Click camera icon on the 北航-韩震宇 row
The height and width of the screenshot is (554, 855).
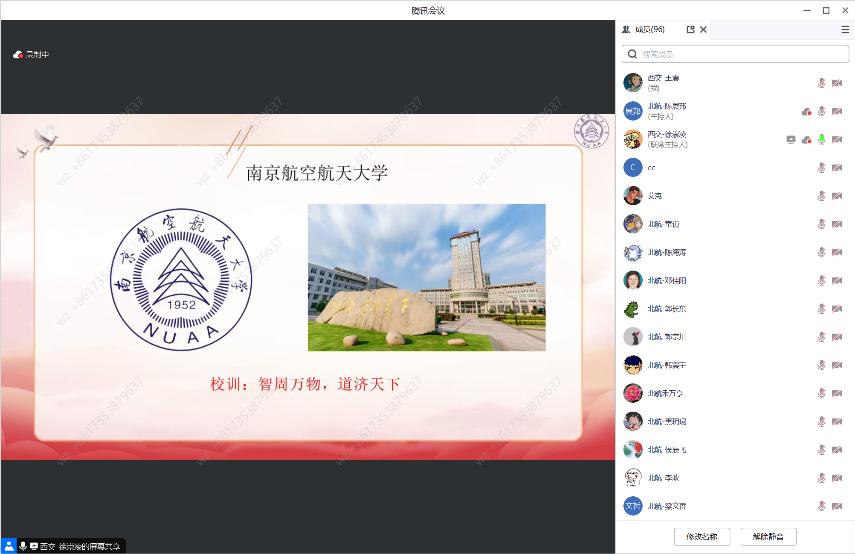coord(837,365)
